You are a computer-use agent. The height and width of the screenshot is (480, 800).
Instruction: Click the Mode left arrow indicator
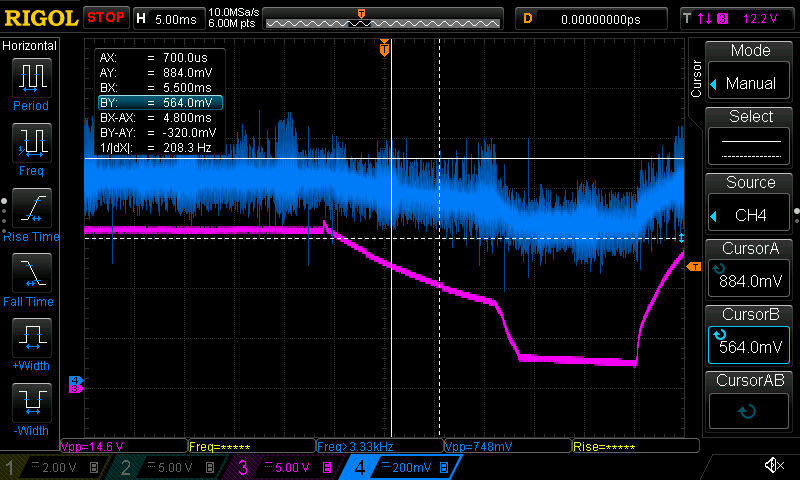pos(714,84)
